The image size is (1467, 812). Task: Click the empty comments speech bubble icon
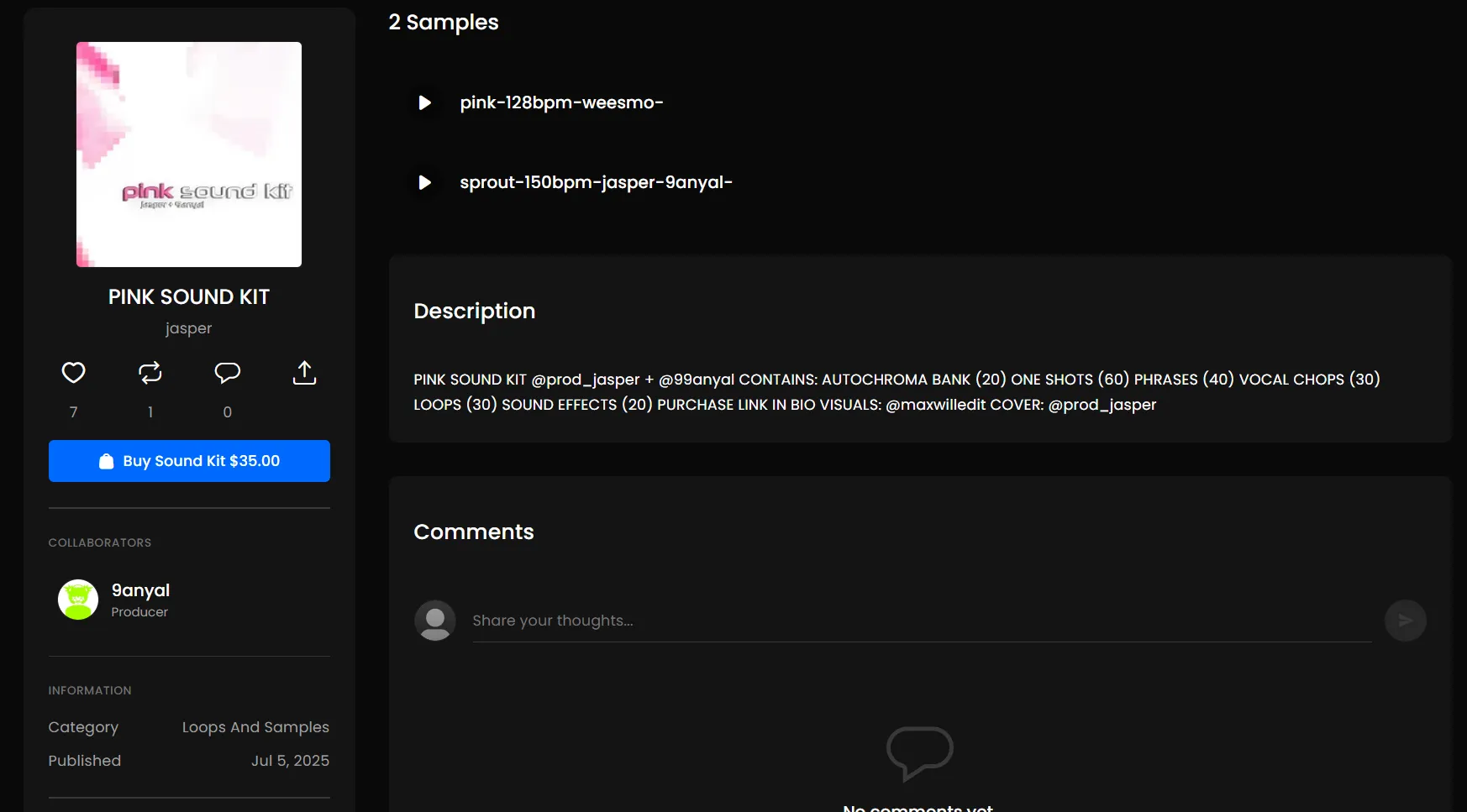pos(920,753)
